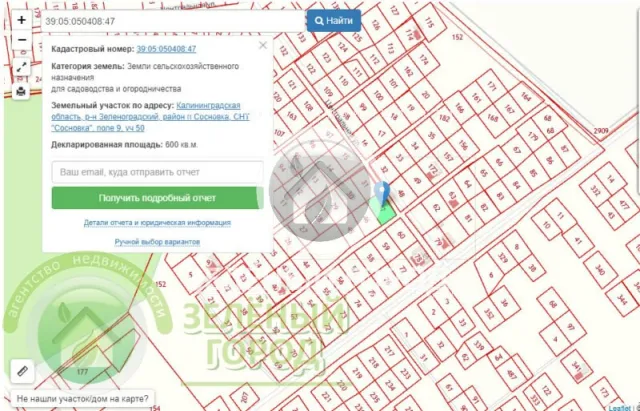This screenshot has height=411, width=640.
Task: Select parcel labeled 164
Action: pos(526,97)
